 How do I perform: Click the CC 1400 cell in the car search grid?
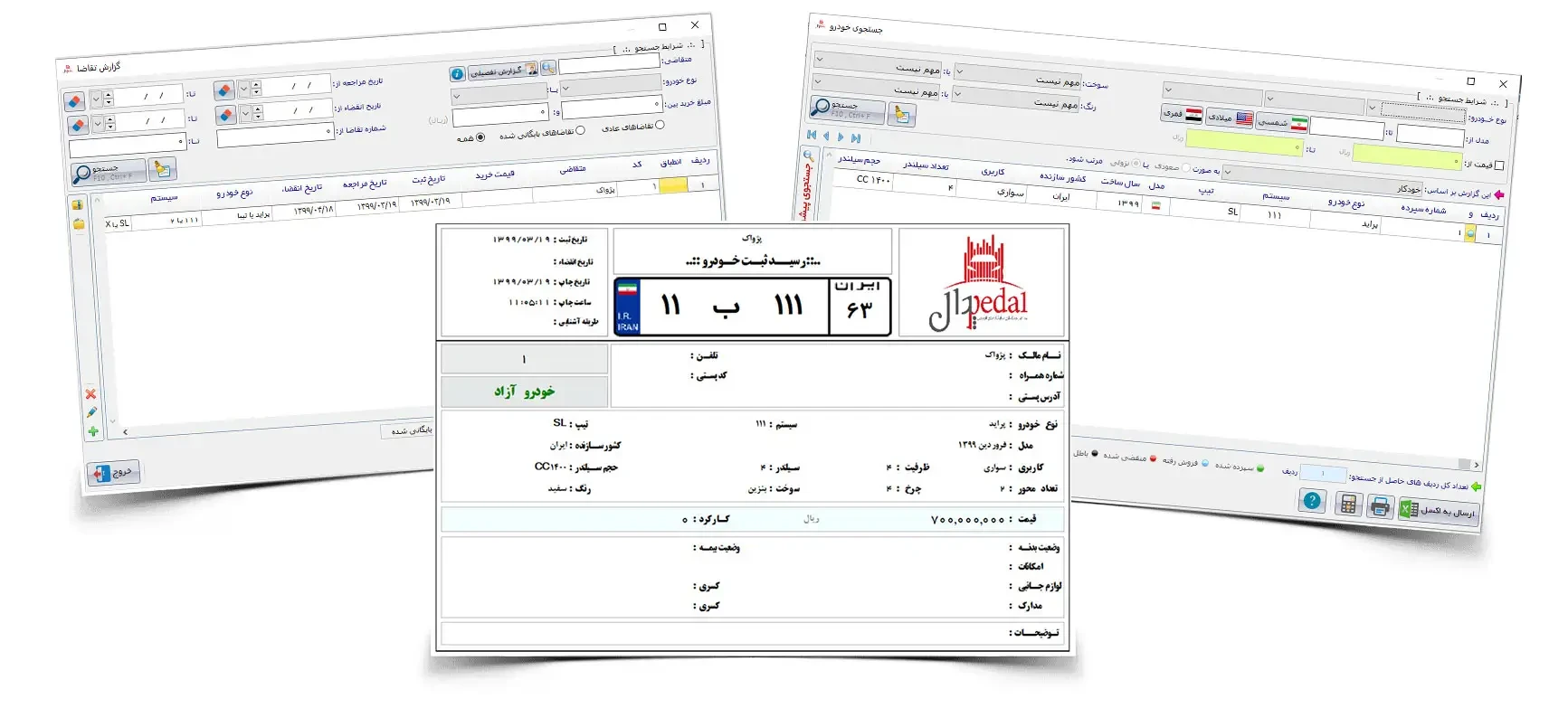point(870,179)
